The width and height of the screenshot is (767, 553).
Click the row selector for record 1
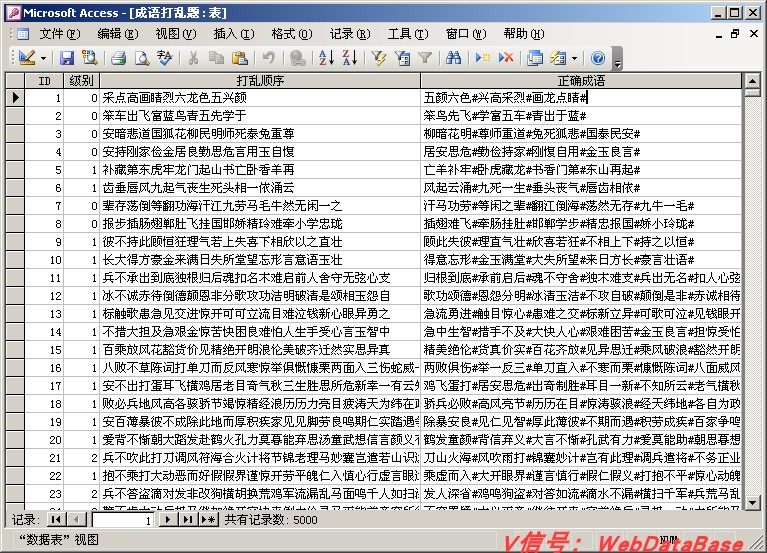coord(15,98)
